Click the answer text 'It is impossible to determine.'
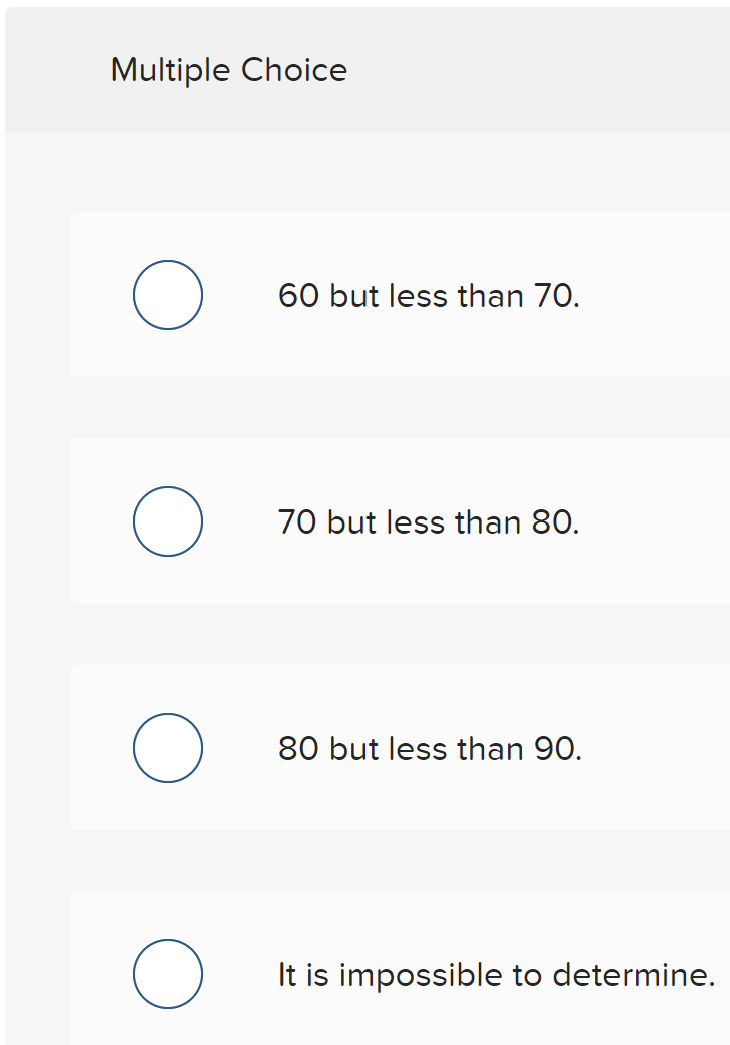The image size is (730, 1045). tap(495, 974)
